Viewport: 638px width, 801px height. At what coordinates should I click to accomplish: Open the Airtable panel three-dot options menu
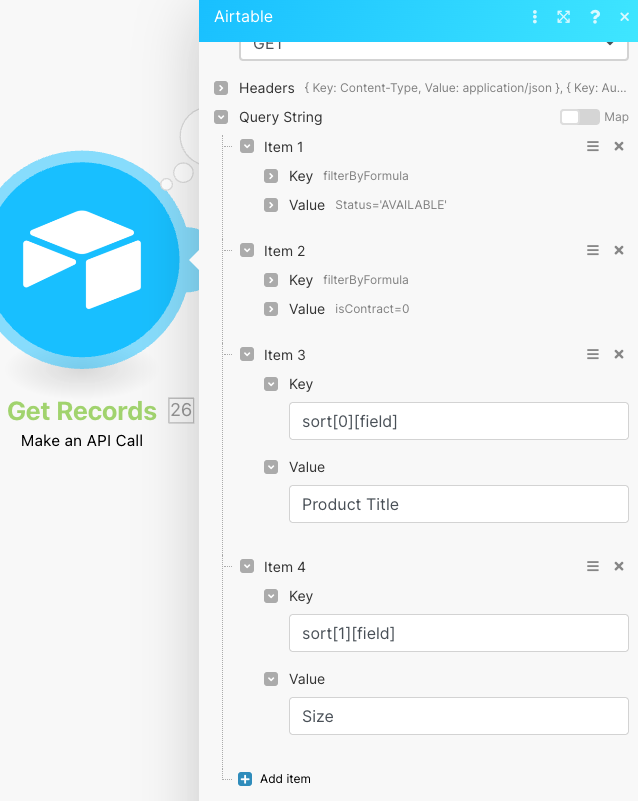(535, 17)
